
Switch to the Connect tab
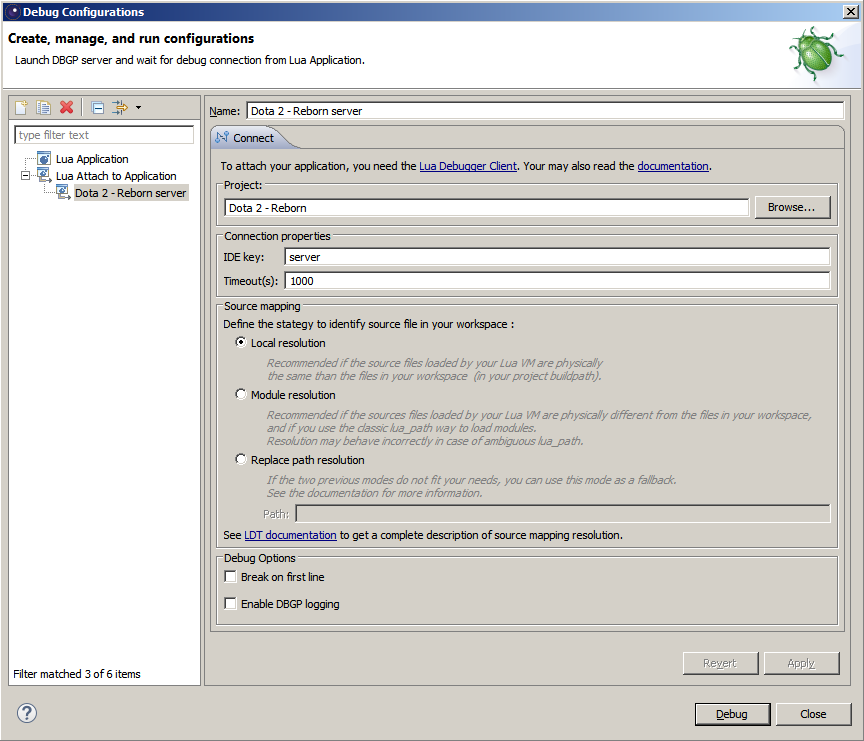coord(252,138)
